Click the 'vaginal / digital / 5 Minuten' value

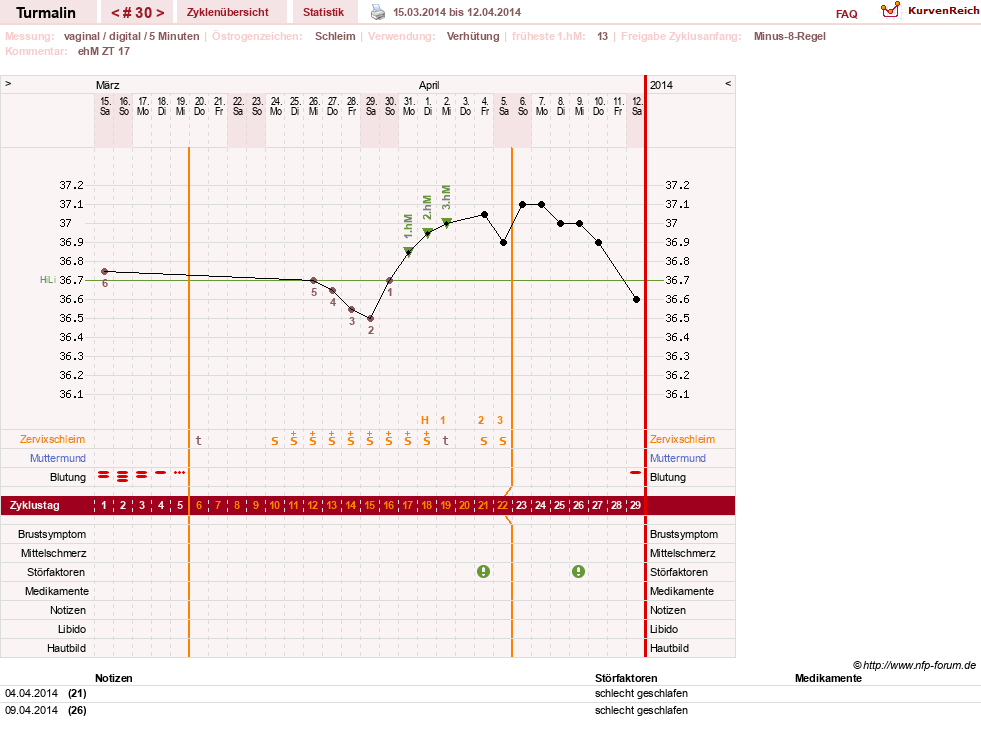click(x=131, y=36)
